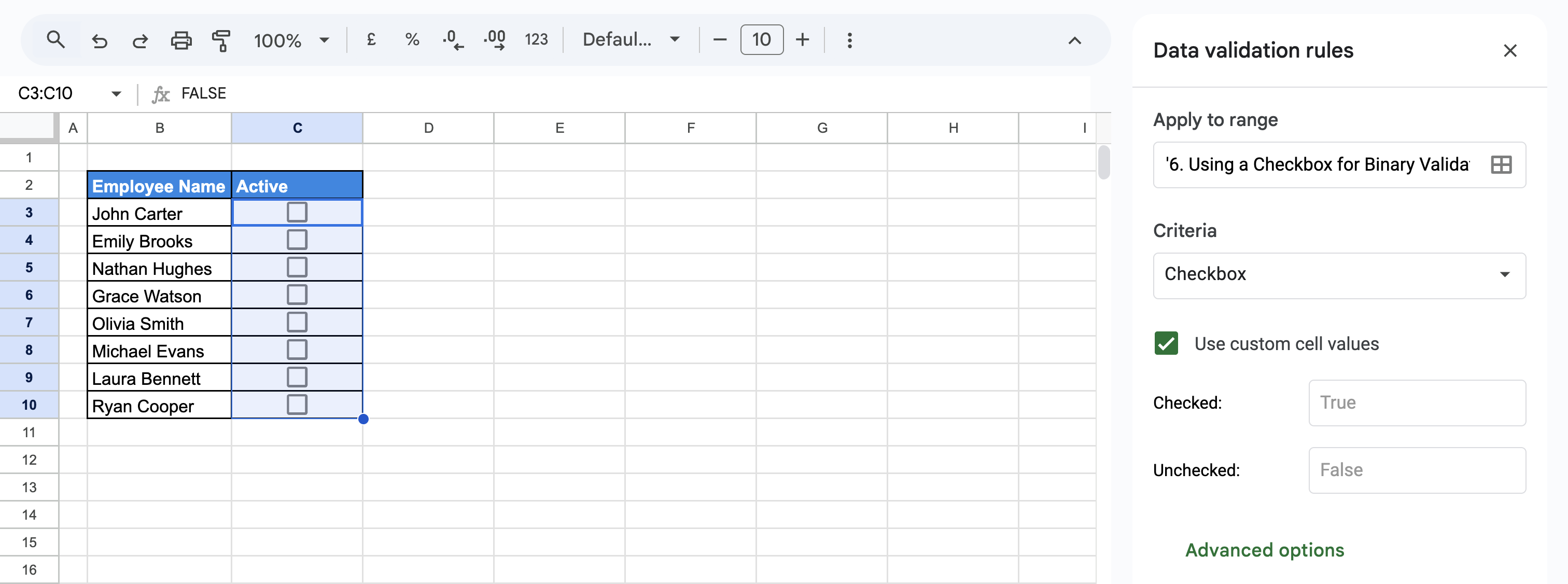Select the paint format tool
The width and height of the screenshot is (1568, 584).
221,41
